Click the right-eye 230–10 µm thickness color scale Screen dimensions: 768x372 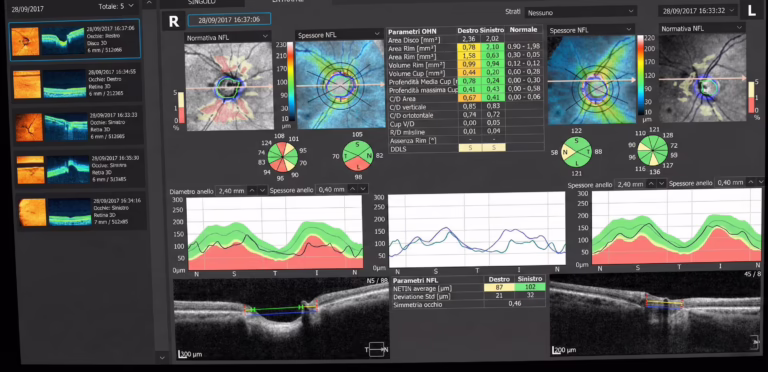coord(290,82)
